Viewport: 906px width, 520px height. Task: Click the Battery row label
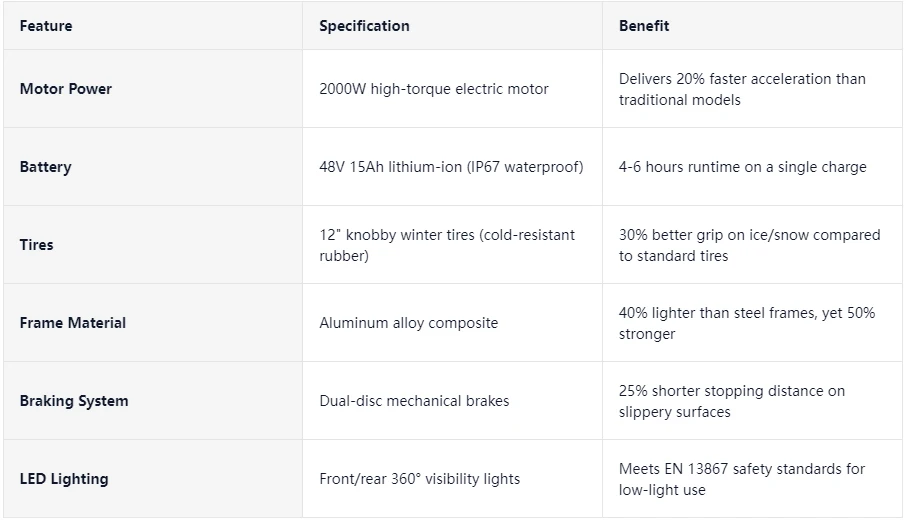point(45,167)
